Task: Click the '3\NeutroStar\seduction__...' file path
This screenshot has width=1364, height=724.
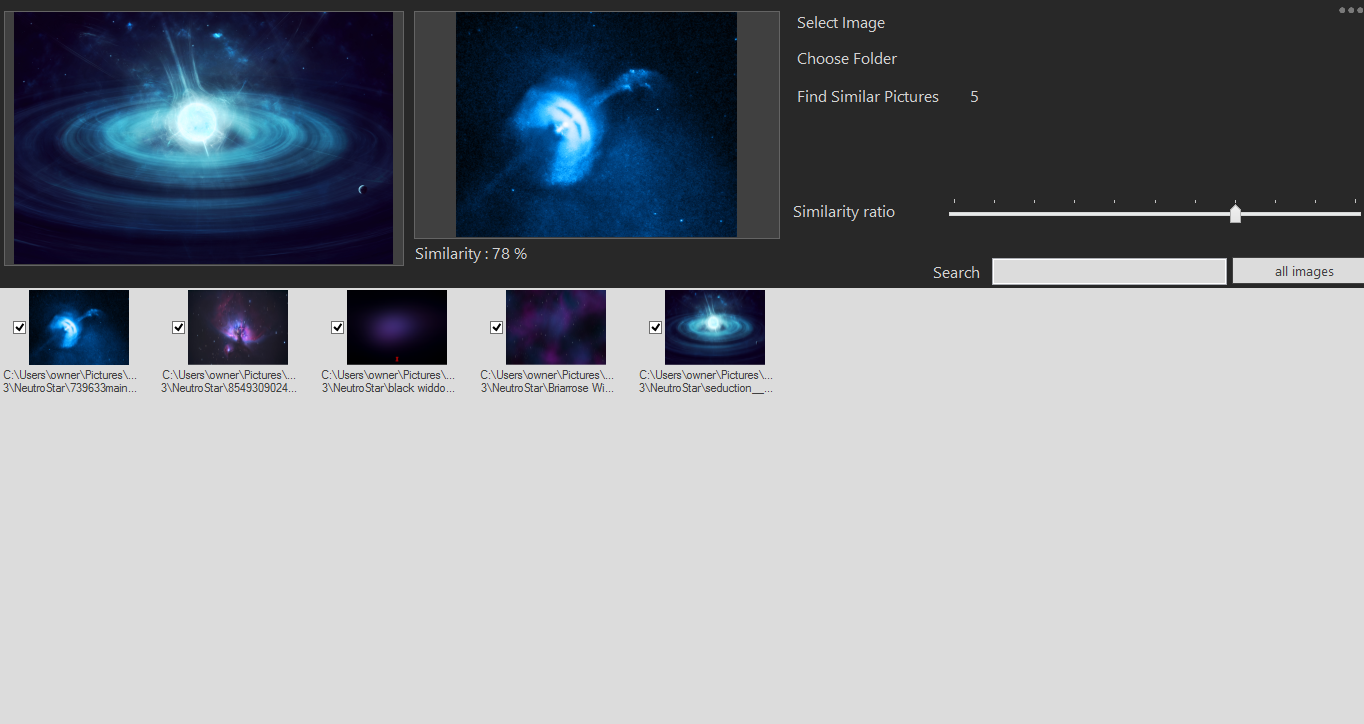Action: [x=706, y=388]
